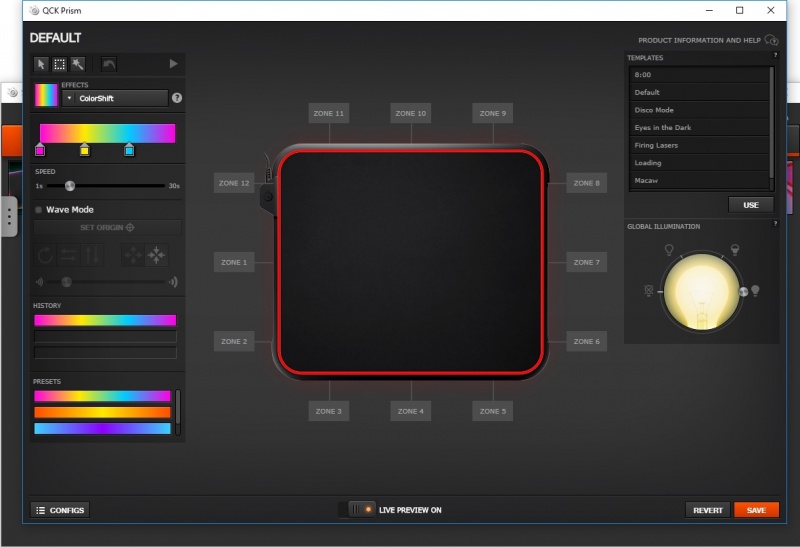Click the dim outline bulb icon
Viewport: 800px width, 547px height.
click(x=669, y=250)
